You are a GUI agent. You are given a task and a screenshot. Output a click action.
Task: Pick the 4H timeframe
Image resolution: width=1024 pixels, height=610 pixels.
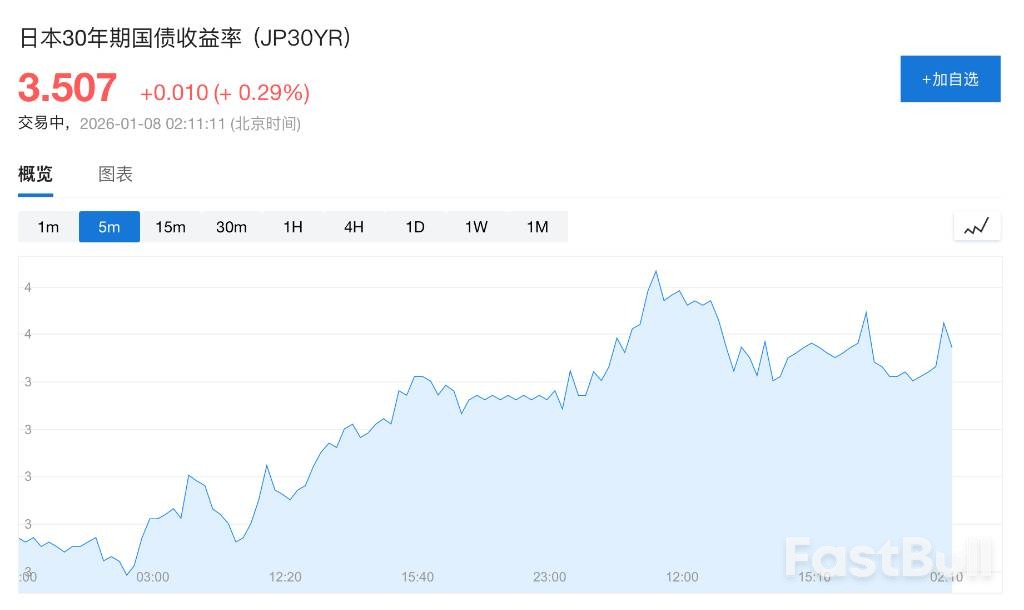click(353, 227)
